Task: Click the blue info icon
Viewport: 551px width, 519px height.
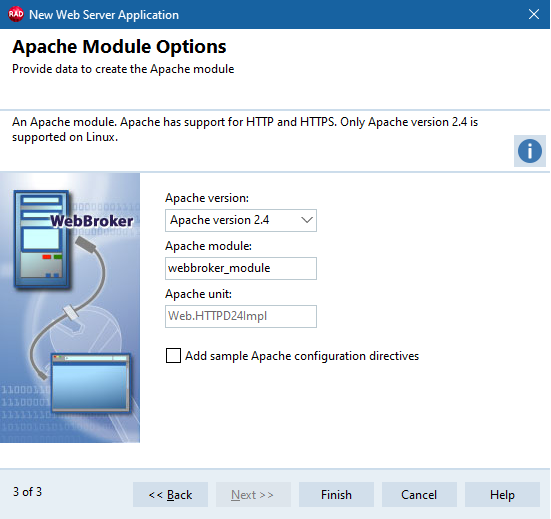Action: (x=530, y=151)
